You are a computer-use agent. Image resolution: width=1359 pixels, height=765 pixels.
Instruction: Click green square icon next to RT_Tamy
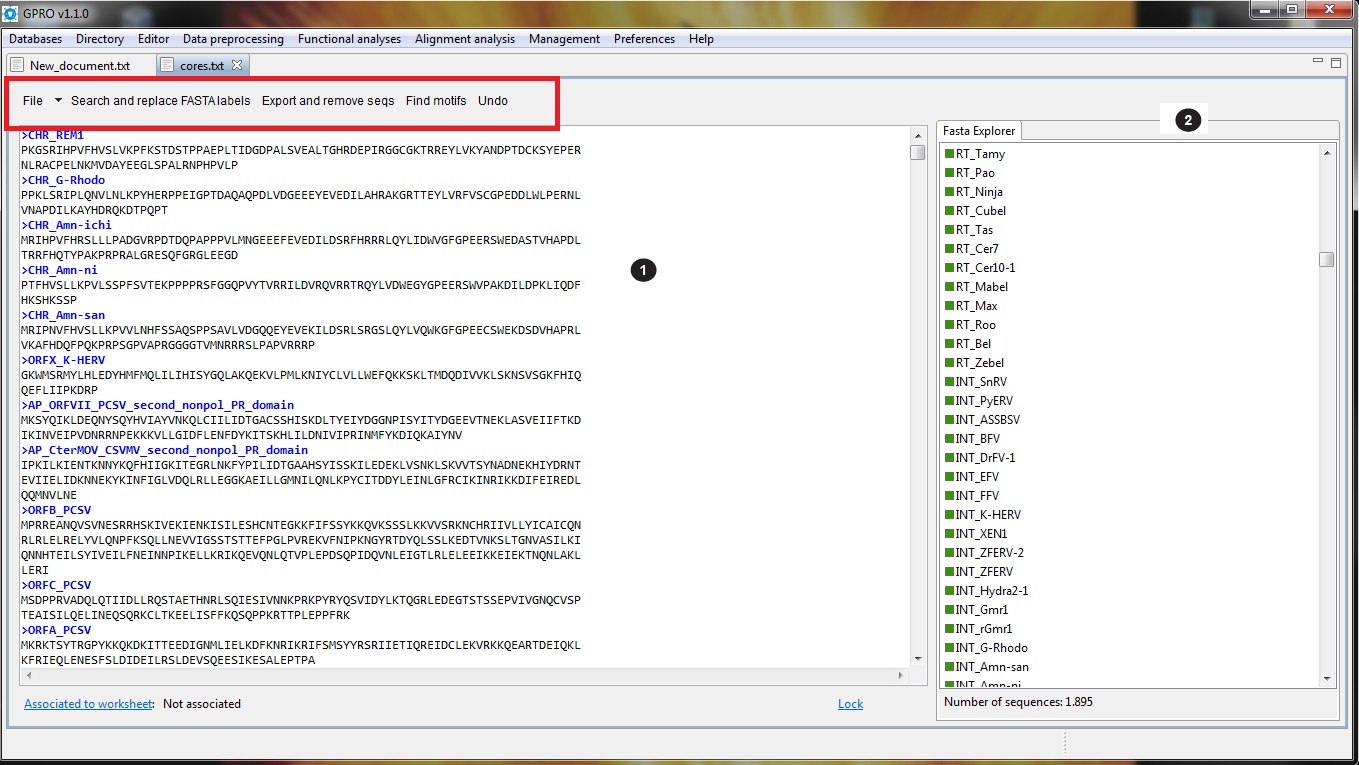[949, 154]
